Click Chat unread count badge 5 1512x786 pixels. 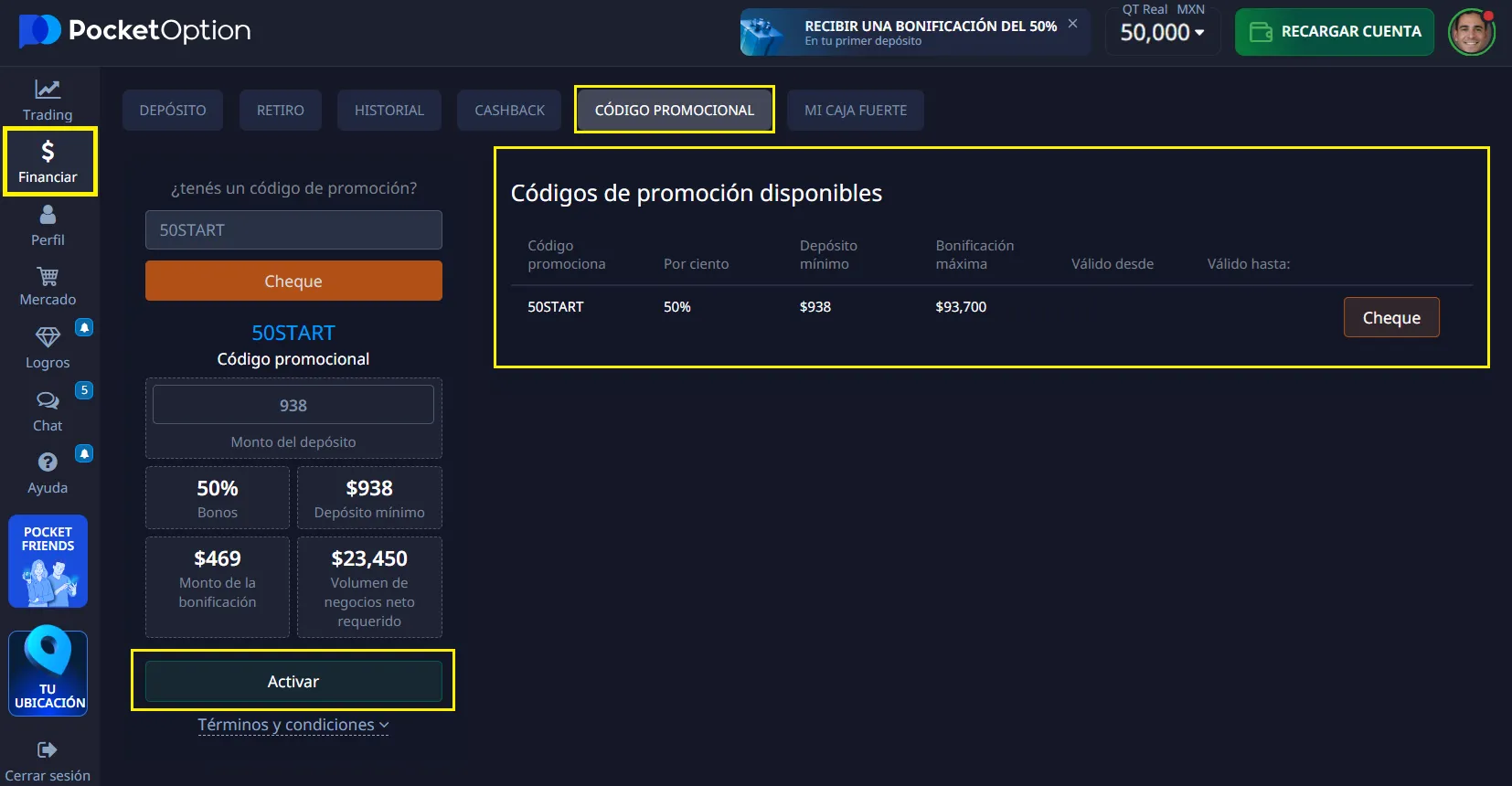tap(84, 390)
